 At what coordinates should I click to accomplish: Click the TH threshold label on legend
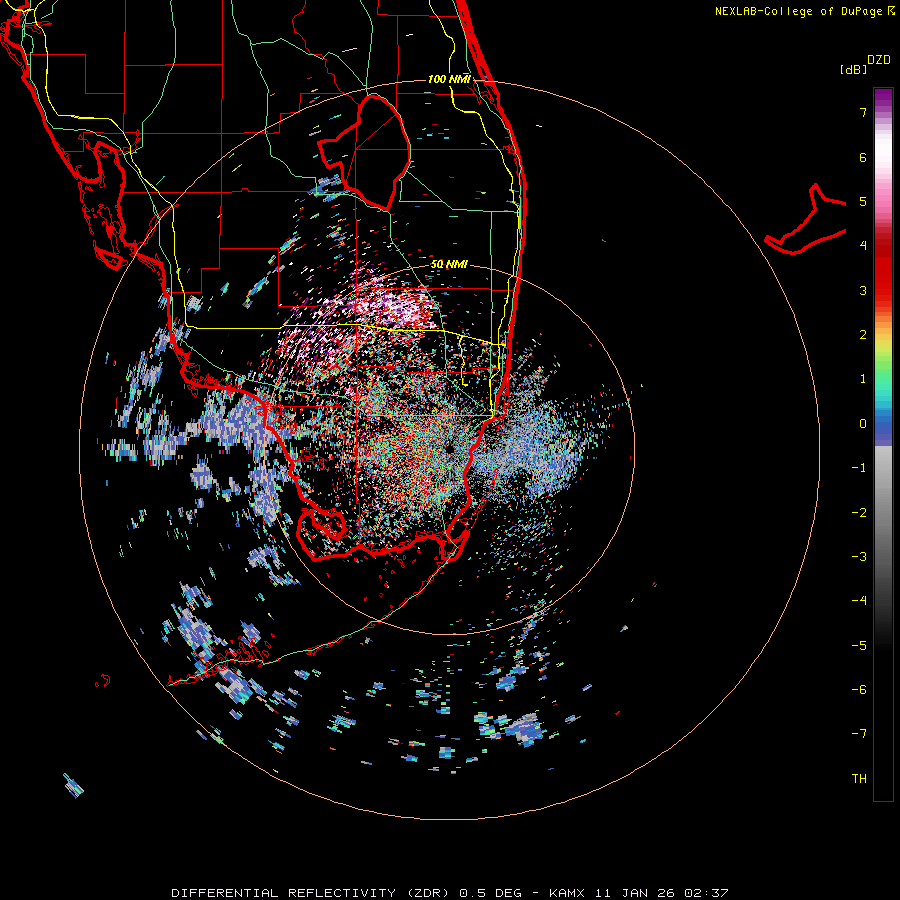859,779
